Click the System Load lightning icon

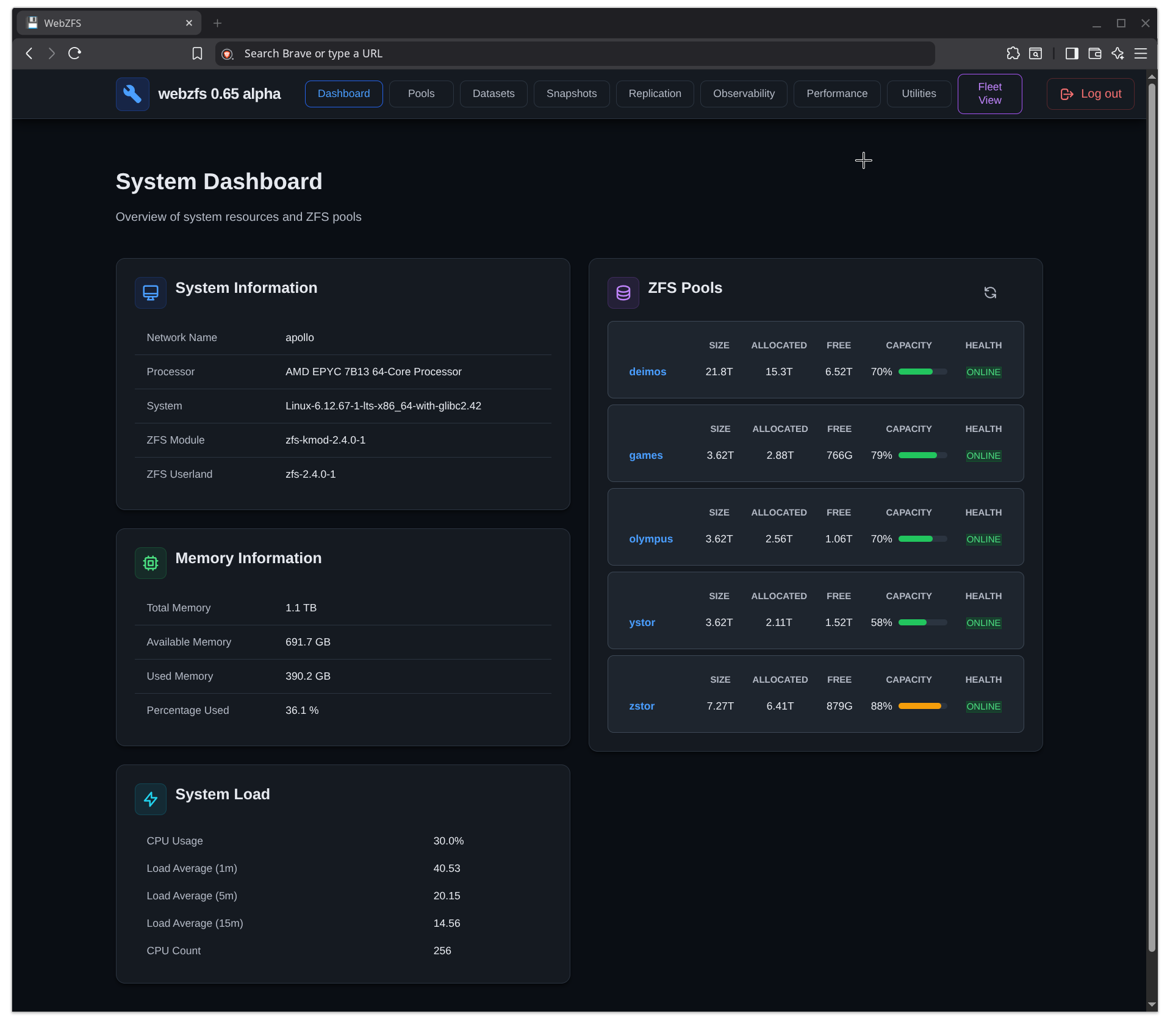pyautogui.click(x=150, y=799)
